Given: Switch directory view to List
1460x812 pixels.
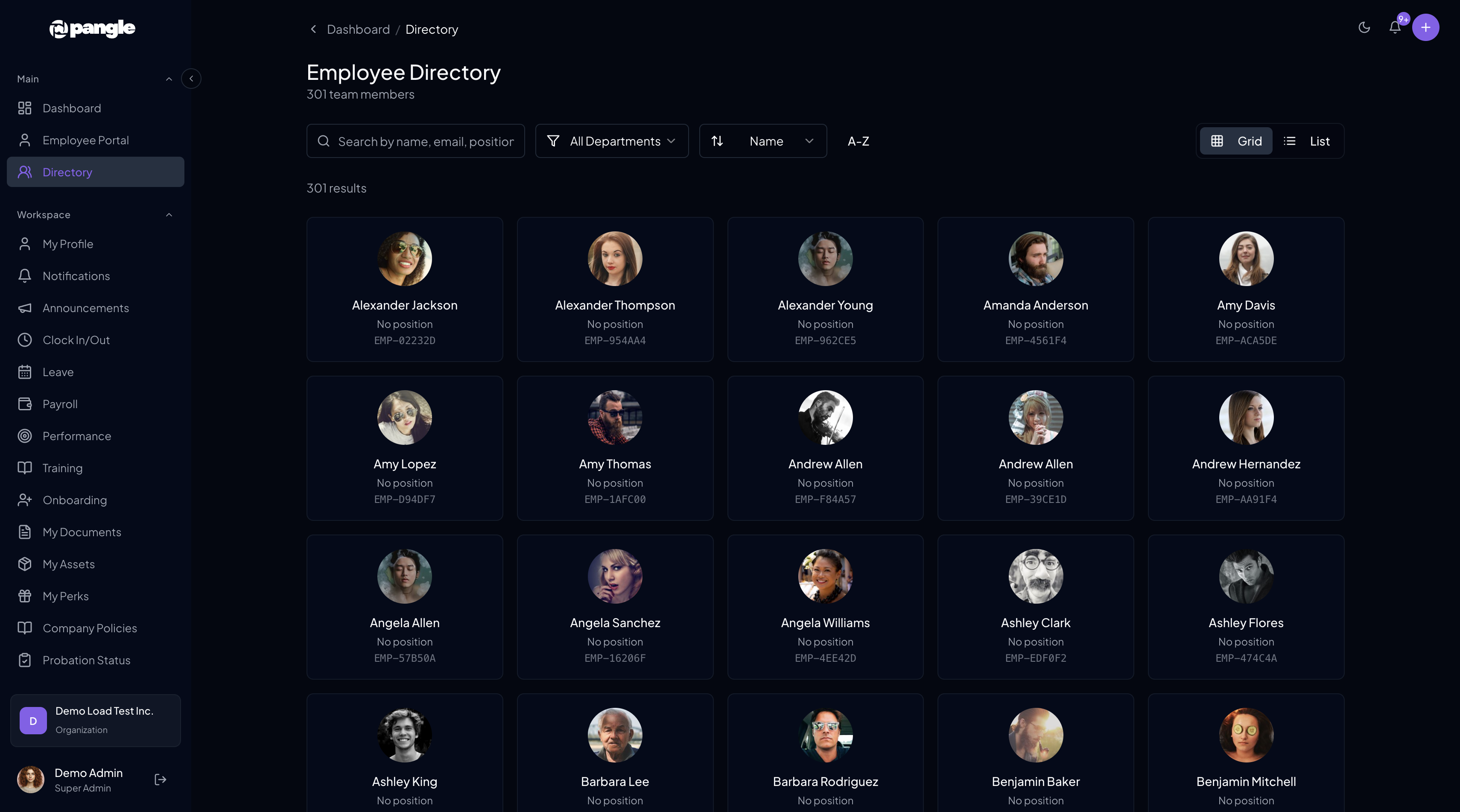Looking at the screenshot, I should [1308, 140].
